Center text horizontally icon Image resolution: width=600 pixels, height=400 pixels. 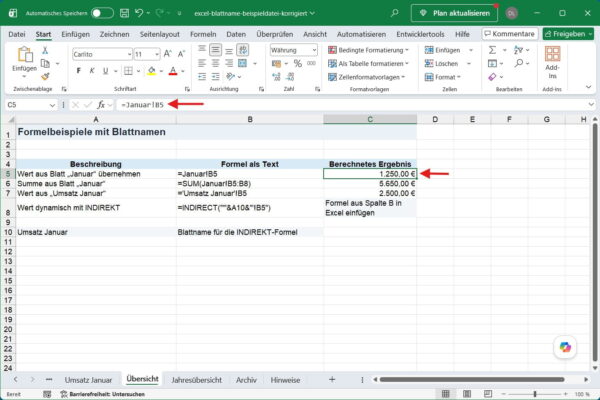(215, 64)
